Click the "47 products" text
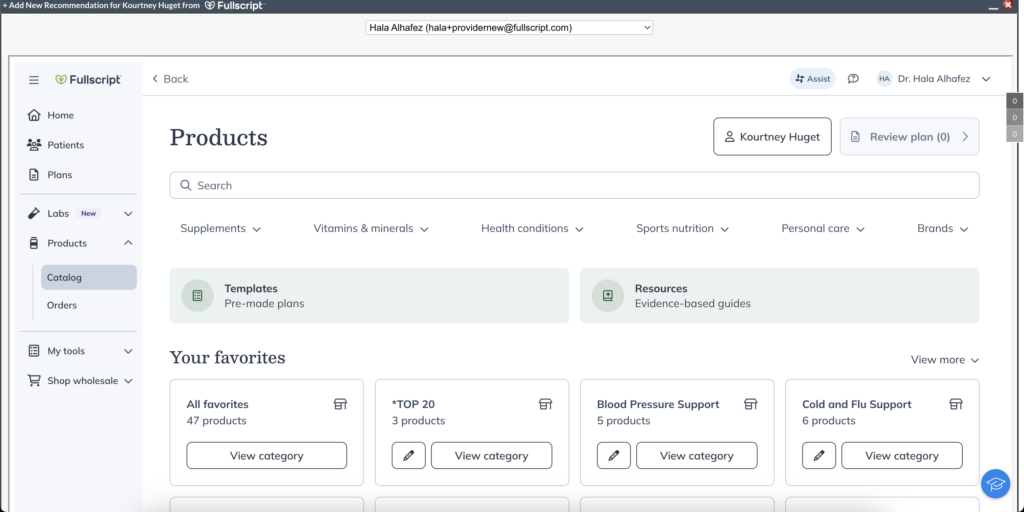The image size is (1024, 512). coord(216,421)
